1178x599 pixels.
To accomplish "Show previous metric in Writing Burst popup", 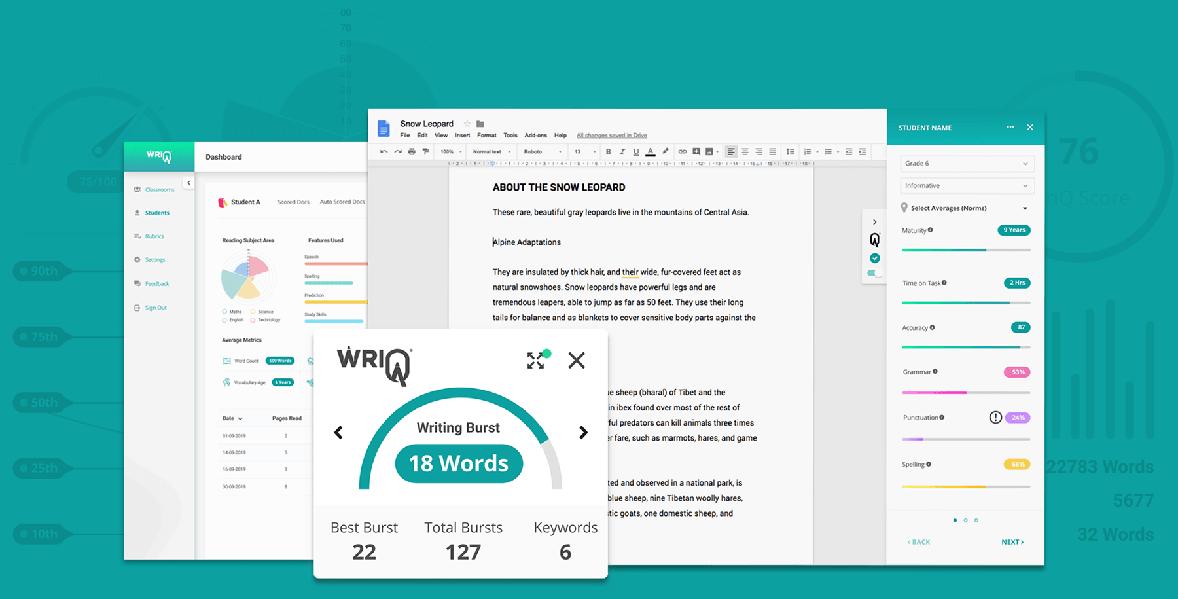I will 338,432.
